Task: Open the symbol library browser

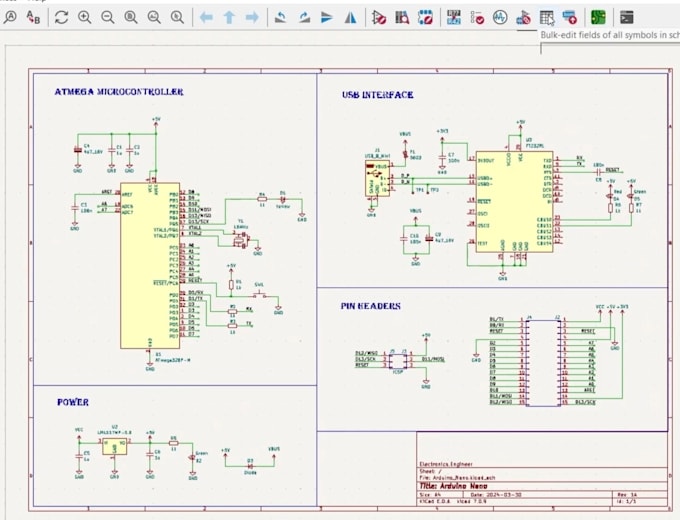Action: [x=402, y=17]
